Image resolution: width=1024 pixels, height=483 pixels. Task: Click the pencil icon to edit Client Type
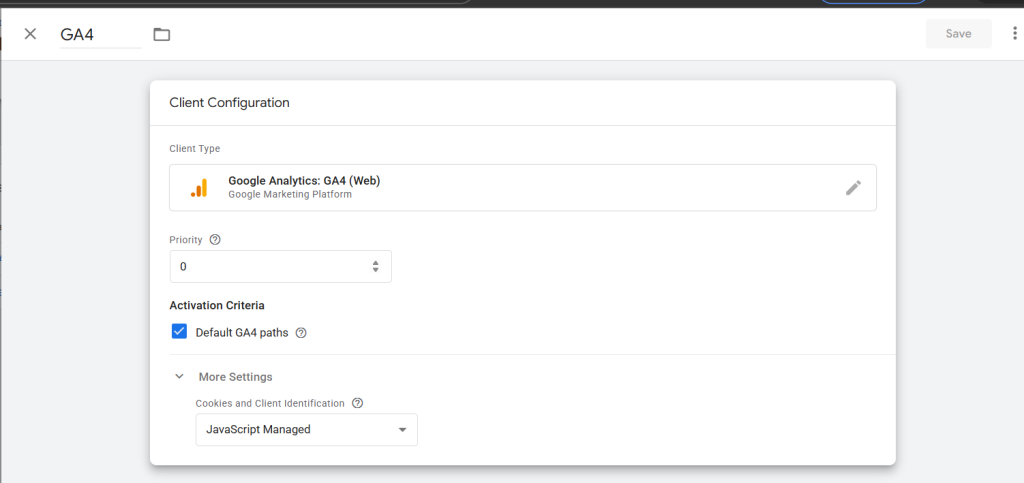click(x=853, y=188)
